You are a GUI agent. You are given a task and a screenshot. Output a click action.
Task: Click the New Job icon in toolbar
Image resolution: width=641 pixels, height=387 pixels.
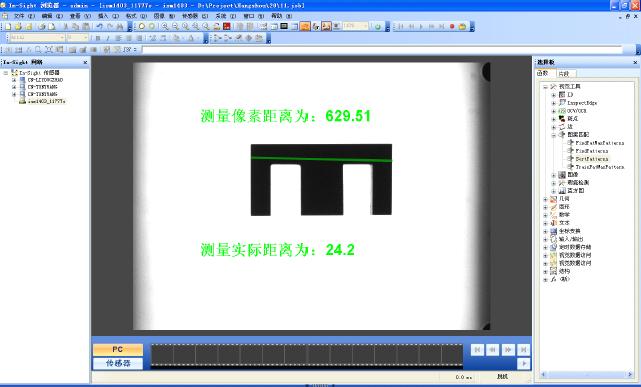[8, 27]
